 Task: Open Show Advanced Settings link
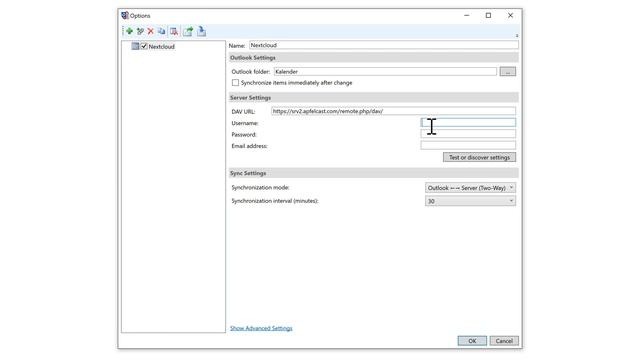tap(261, 328)
